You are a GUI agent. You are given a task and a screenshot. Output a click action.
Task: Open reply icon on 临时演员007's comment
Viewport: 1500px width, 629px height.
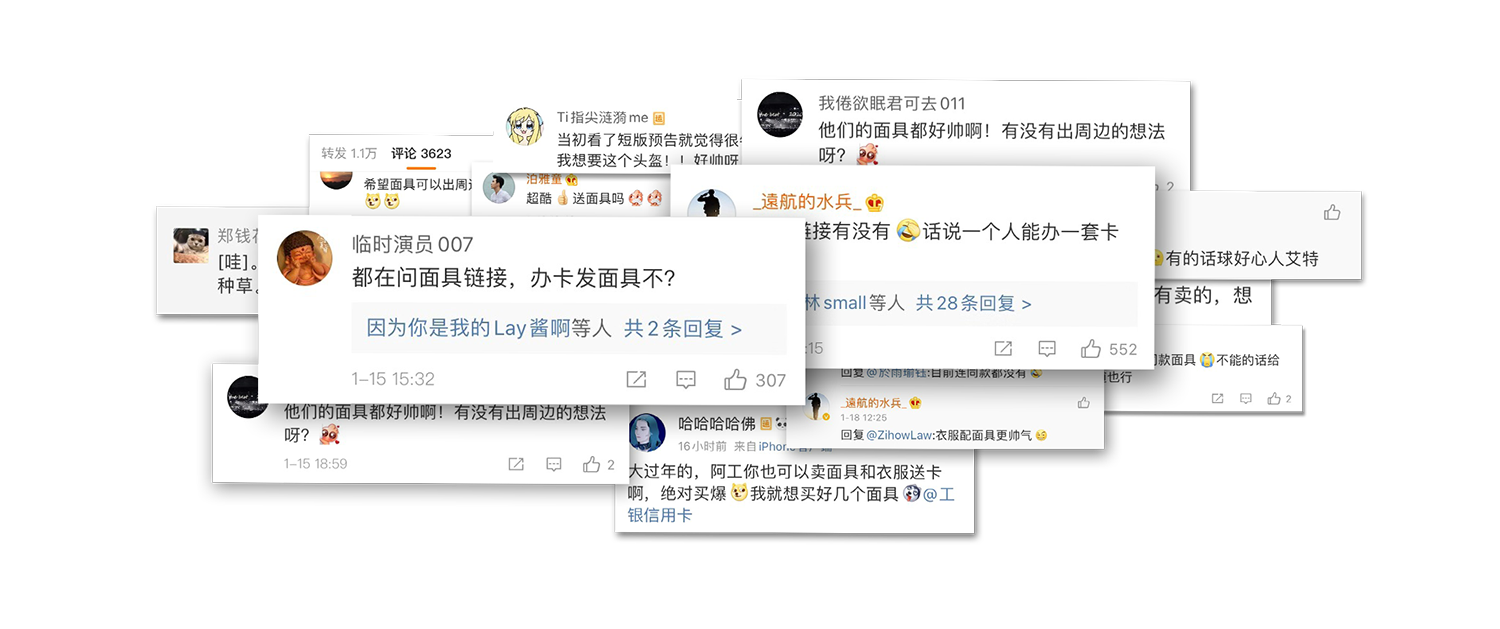pos(686,380)
